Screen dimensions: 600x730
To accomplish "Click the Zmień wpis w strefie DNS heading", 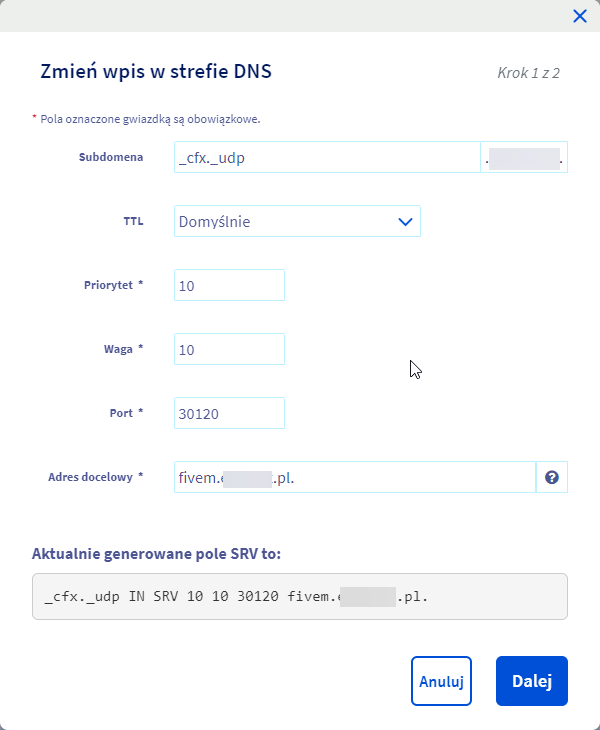I will click(x=156, y=71).
